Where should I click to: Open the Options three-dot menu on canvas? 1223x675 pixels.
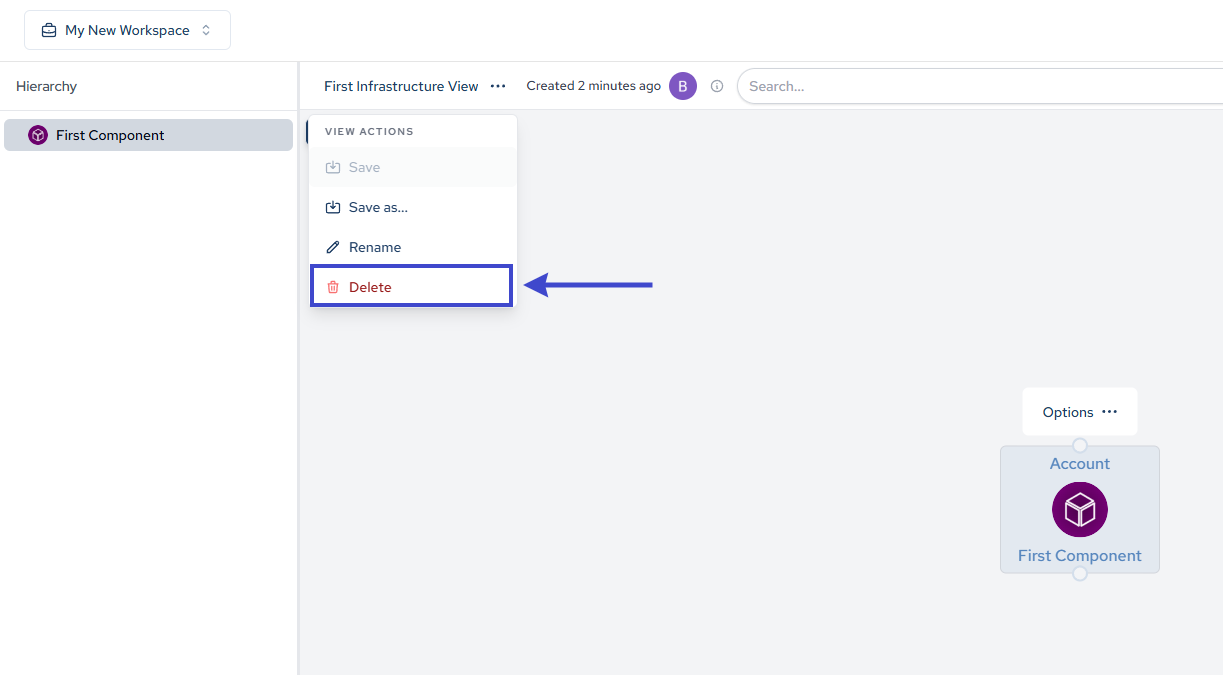pyautogui.click(x=1110, y=412)
